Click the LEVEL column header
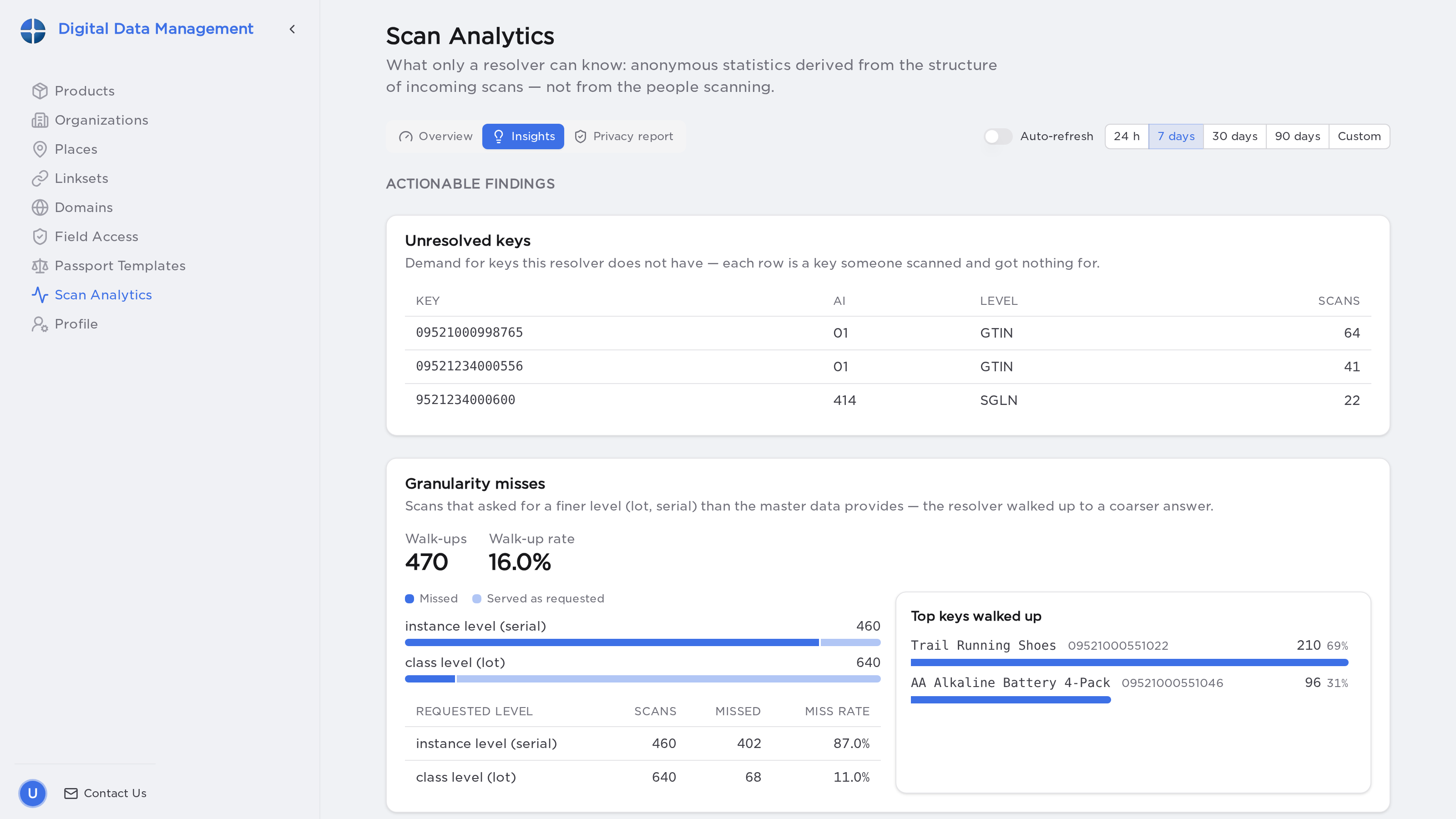Image resolution: width=1456 pixels, height=819 pixels. click(998, 301)
